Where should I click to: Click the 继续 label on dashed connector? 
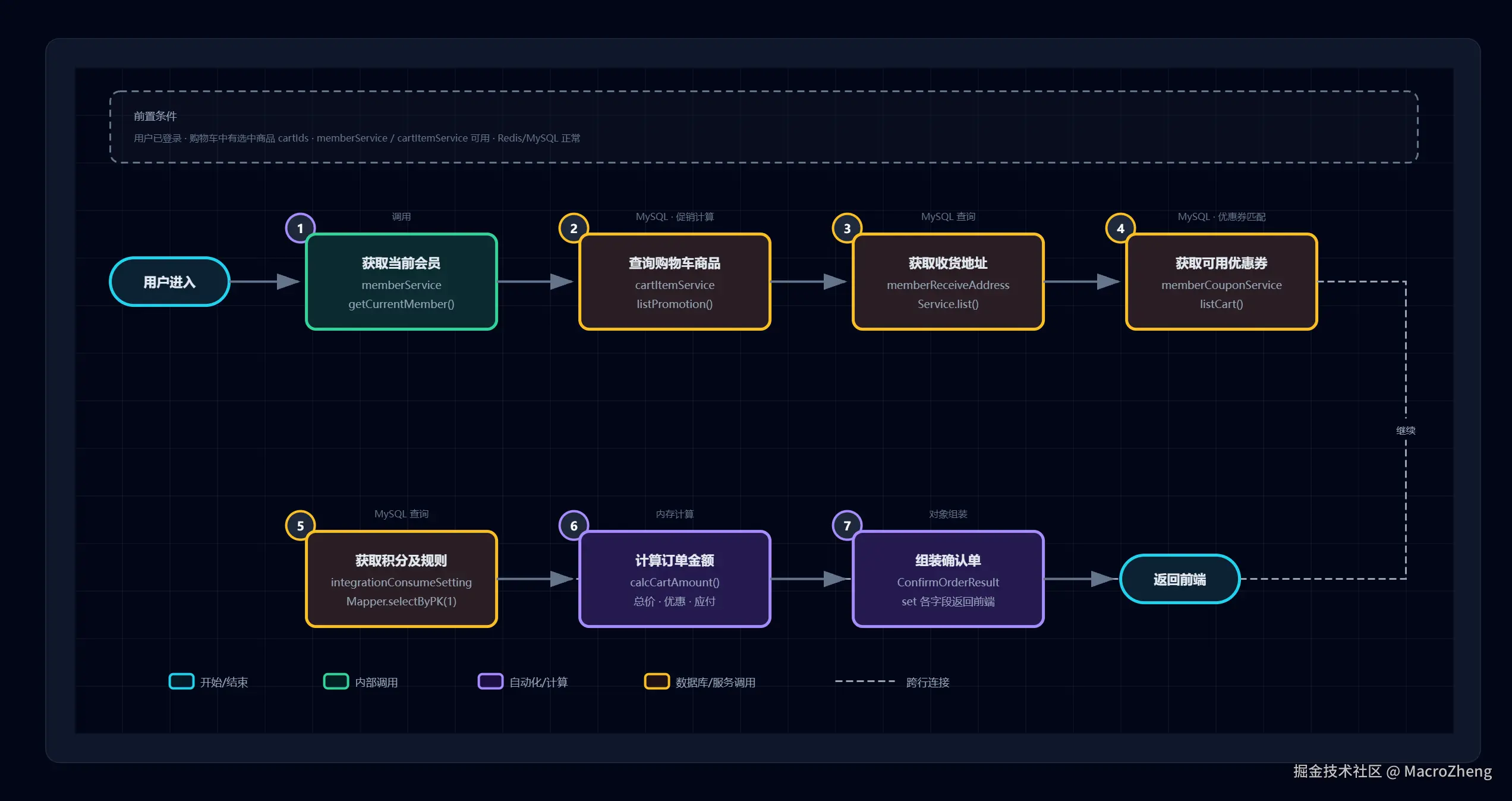(x=1406, y=431)
